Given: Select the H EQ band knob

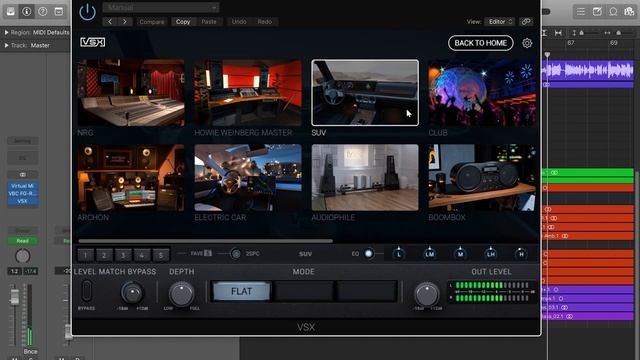Looking at the screenshot, I should click(521, 253).
